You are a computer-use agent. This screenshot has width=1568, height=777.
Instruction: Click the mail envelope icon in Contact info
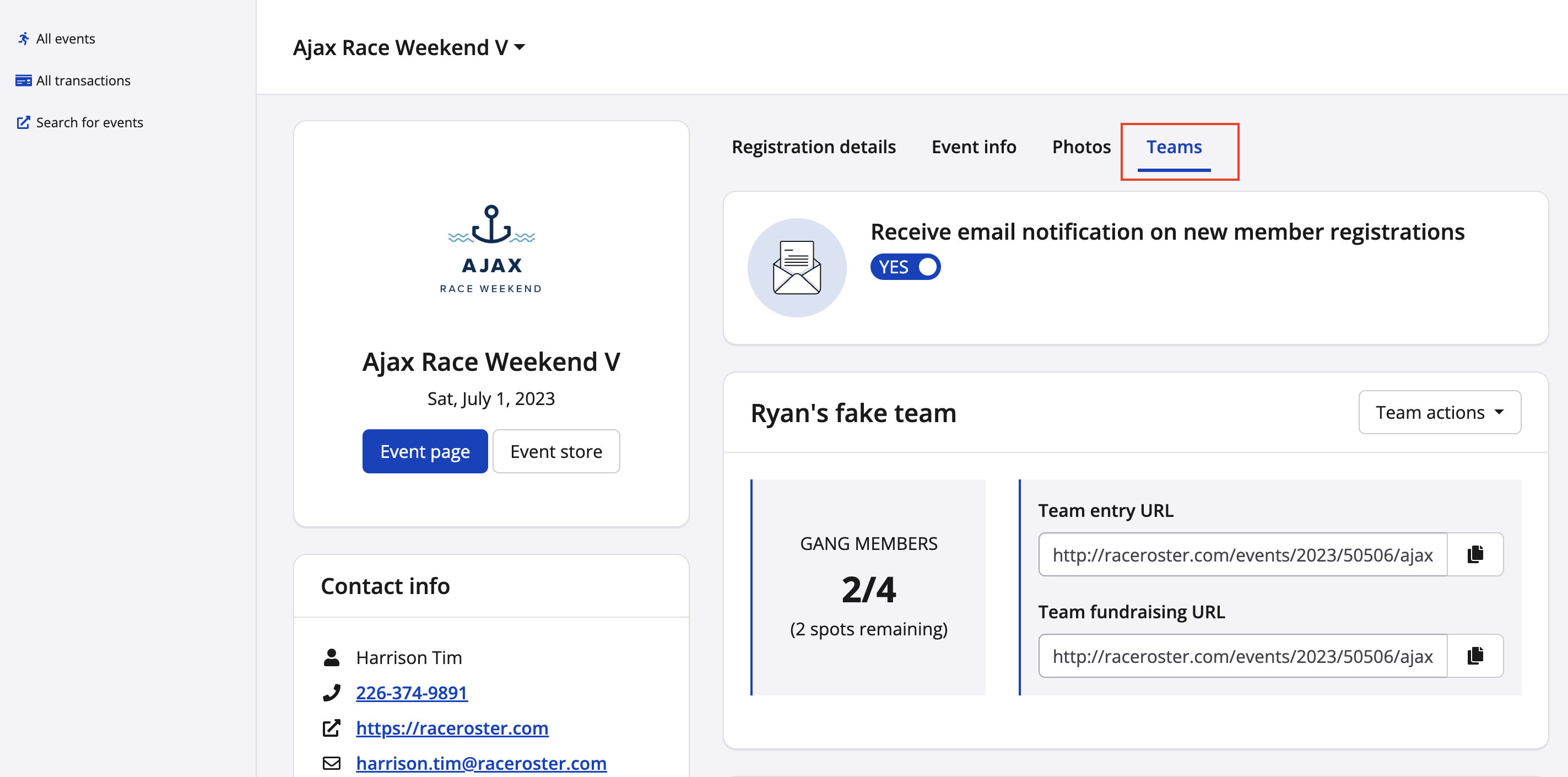tap(331, 763)
